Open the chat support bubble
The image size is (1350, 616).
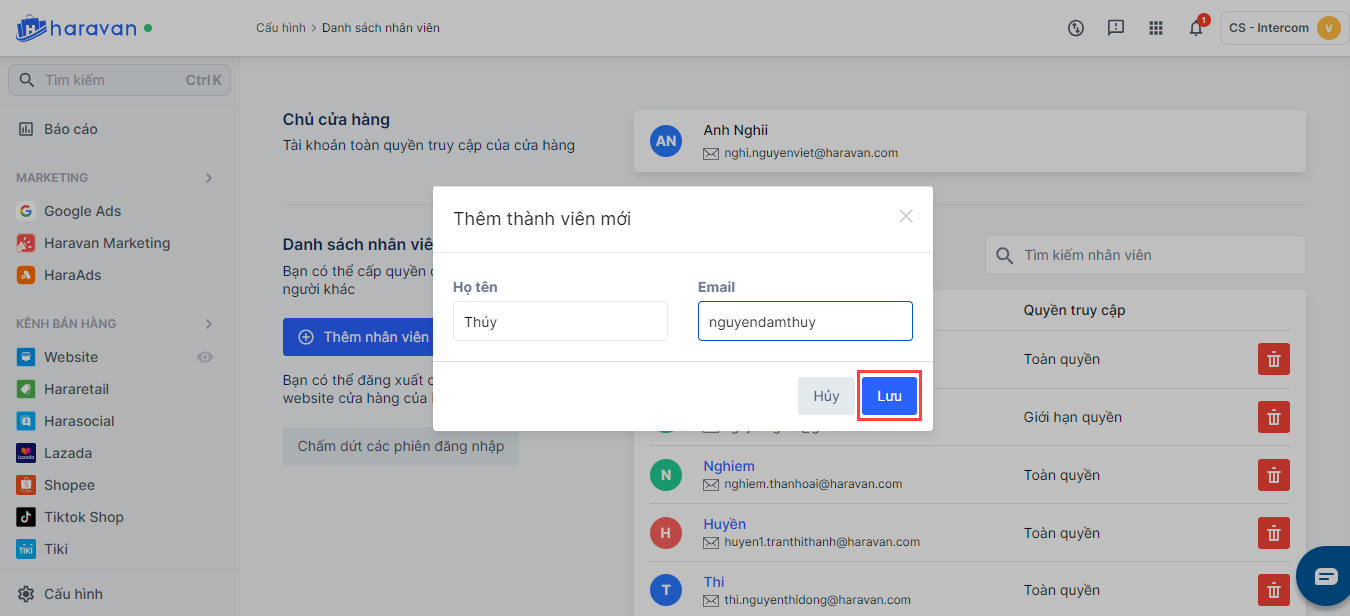point(1325,577)
